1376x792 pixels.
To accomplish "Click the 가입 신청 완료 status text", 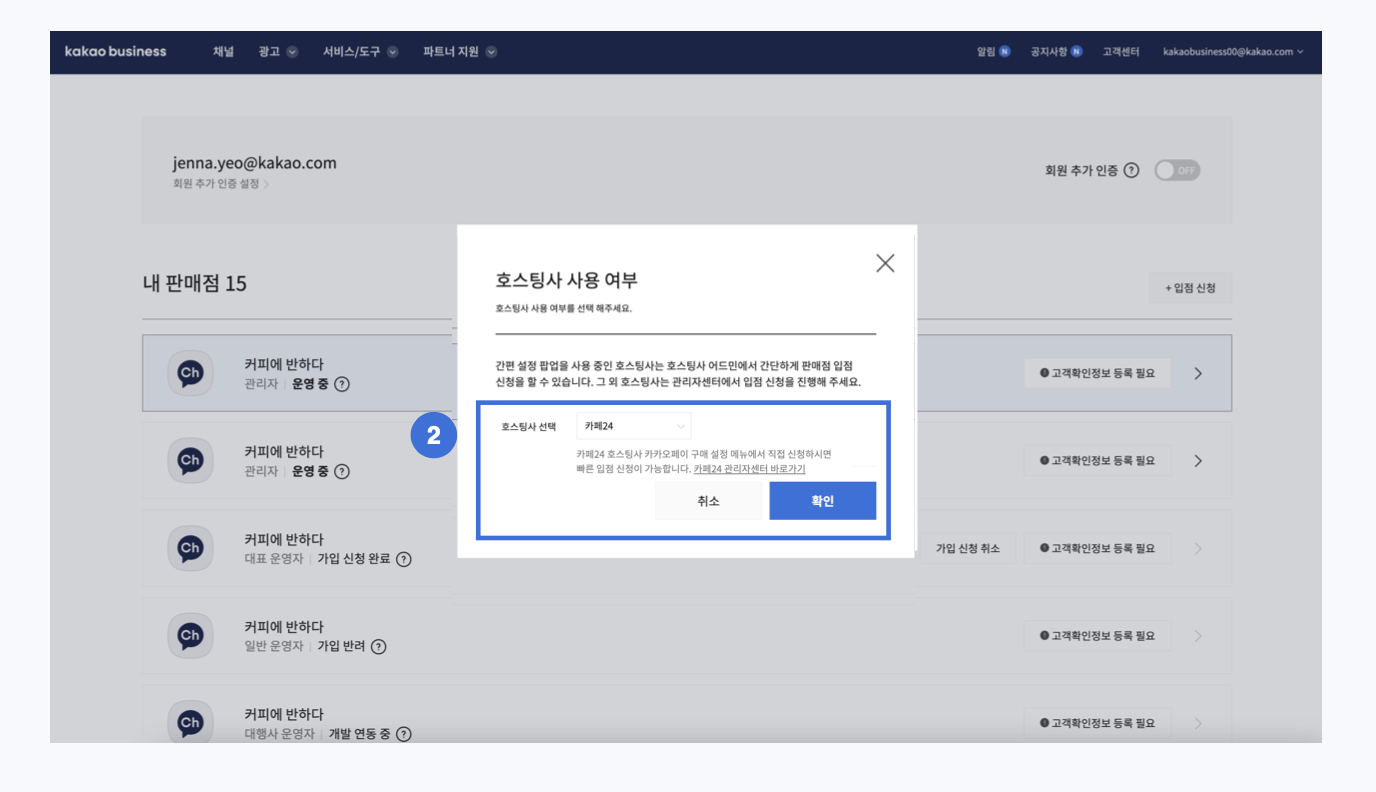I will [x=353, y=559].
